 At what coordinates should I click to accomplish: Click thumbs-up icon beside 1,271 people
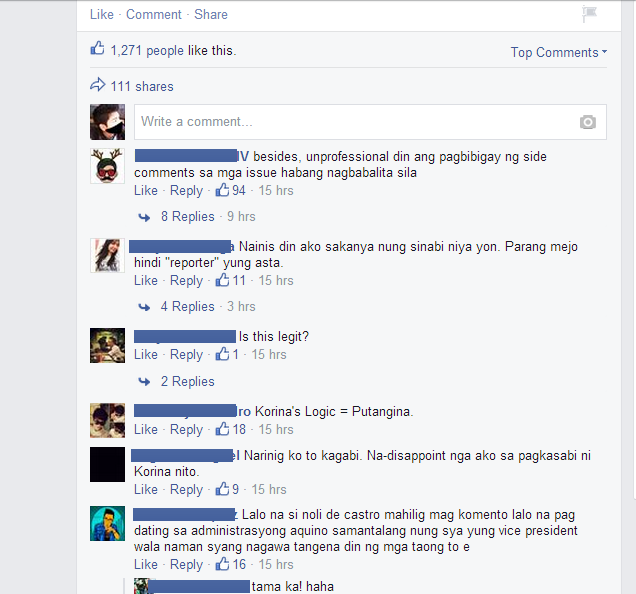[x=97, y=48]
